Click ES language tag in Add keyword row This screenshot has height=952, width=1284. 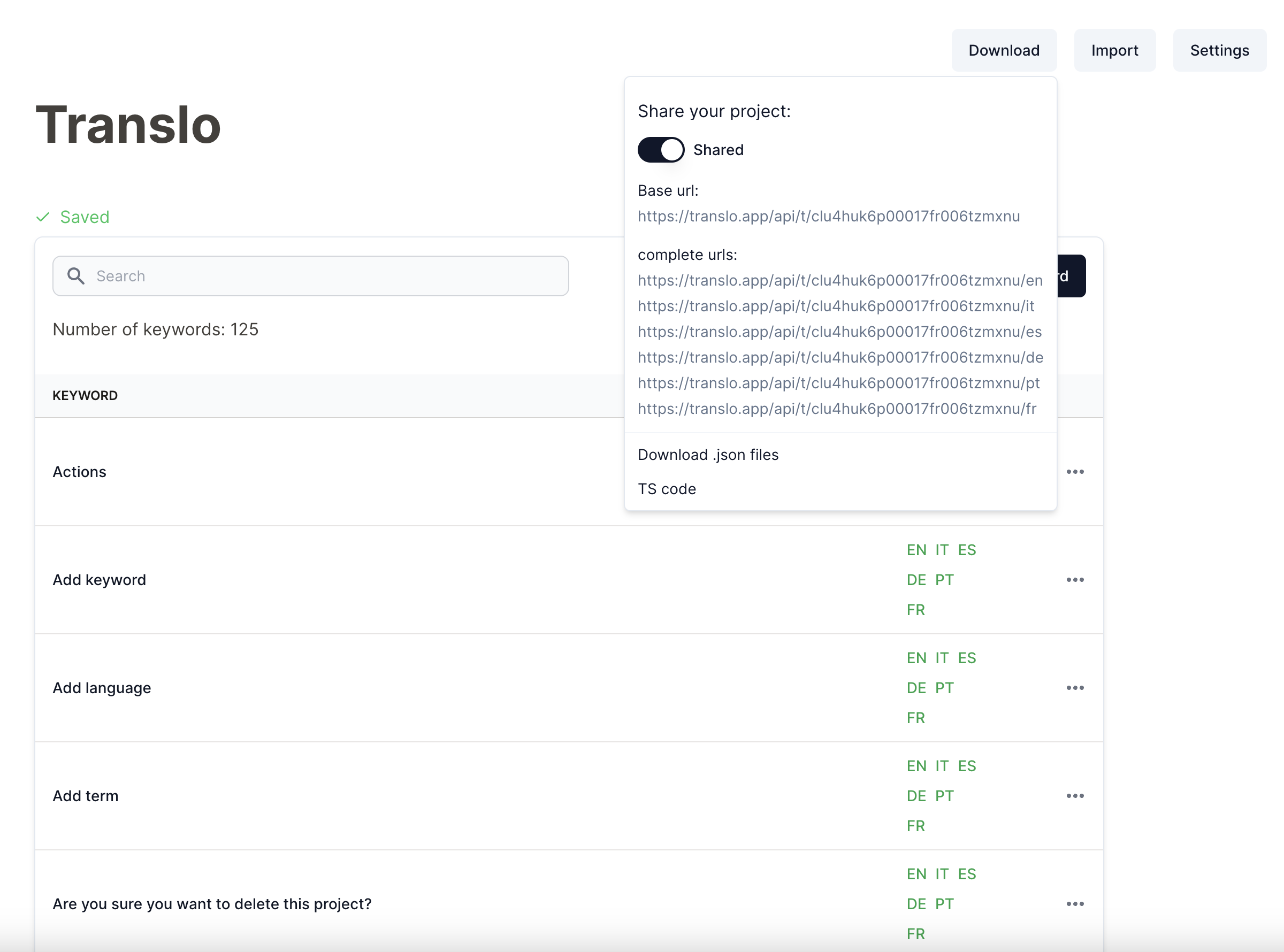tap(967, 550)
